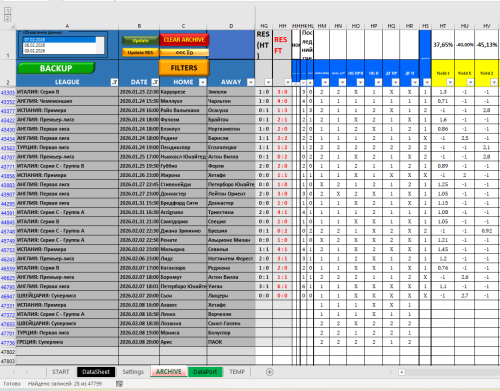Viewport: 500px width, 391px height.
Task: Select row header 47802
Action: pos(8,352)
